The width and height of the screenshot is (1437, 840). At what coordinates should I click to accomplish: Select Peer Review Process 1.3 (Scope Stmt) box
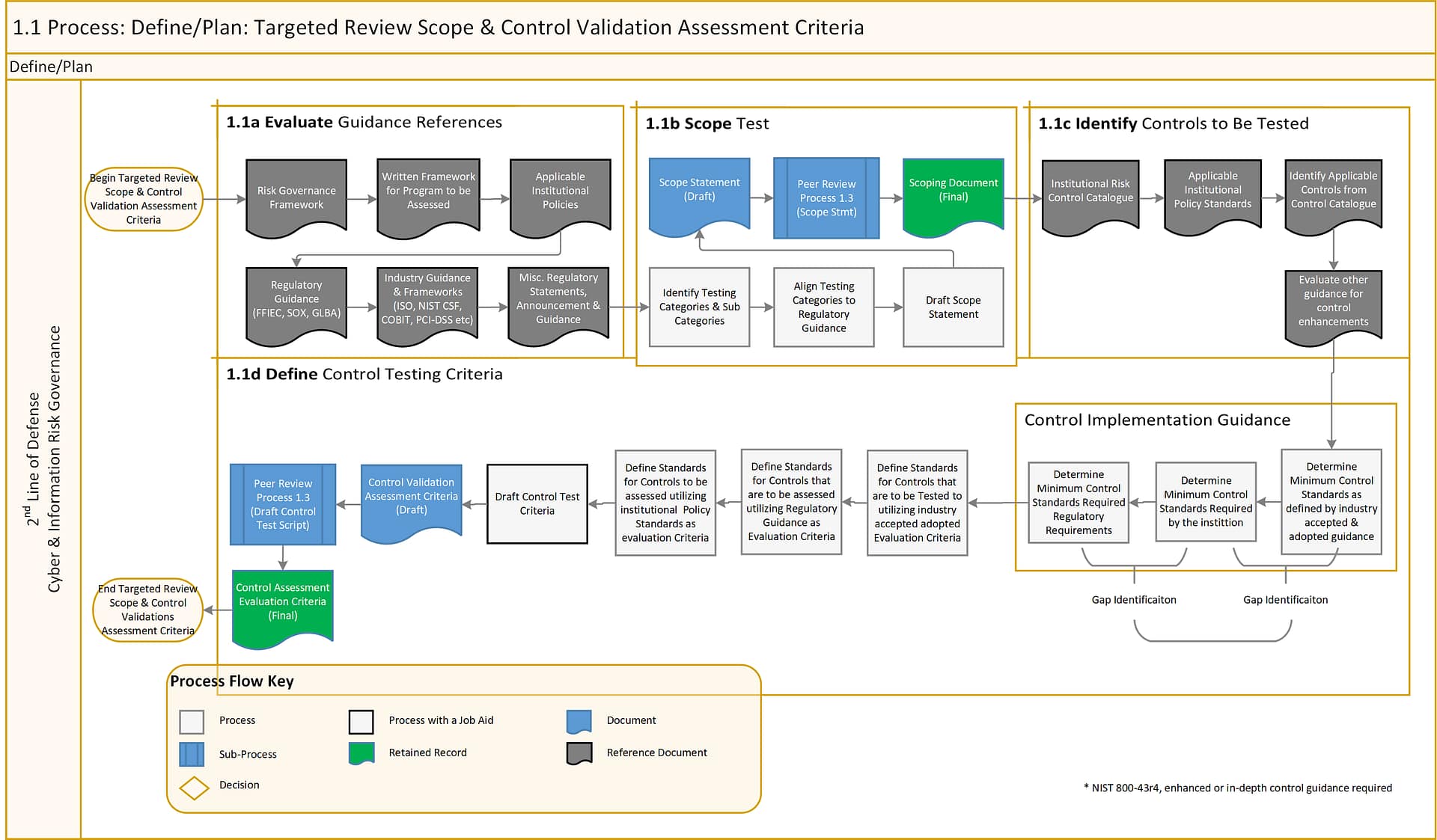(x=826, y=198)
